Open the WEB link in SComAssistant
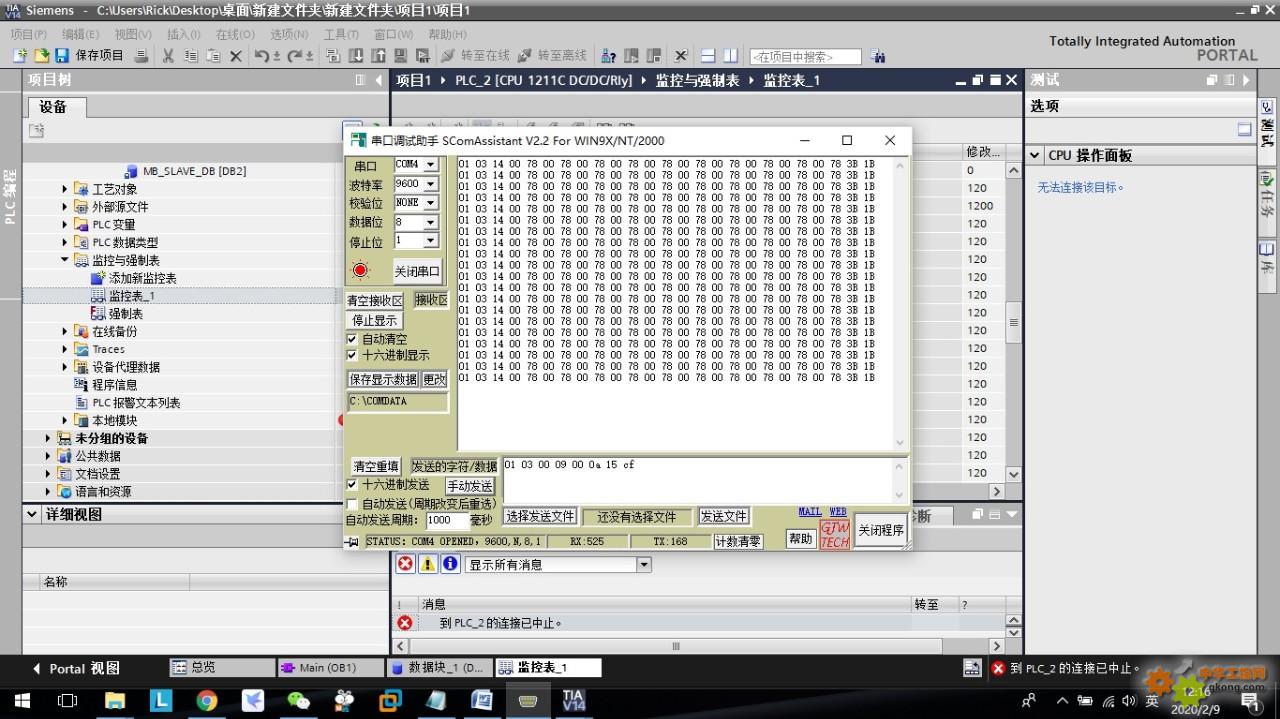 click(838, 512)
